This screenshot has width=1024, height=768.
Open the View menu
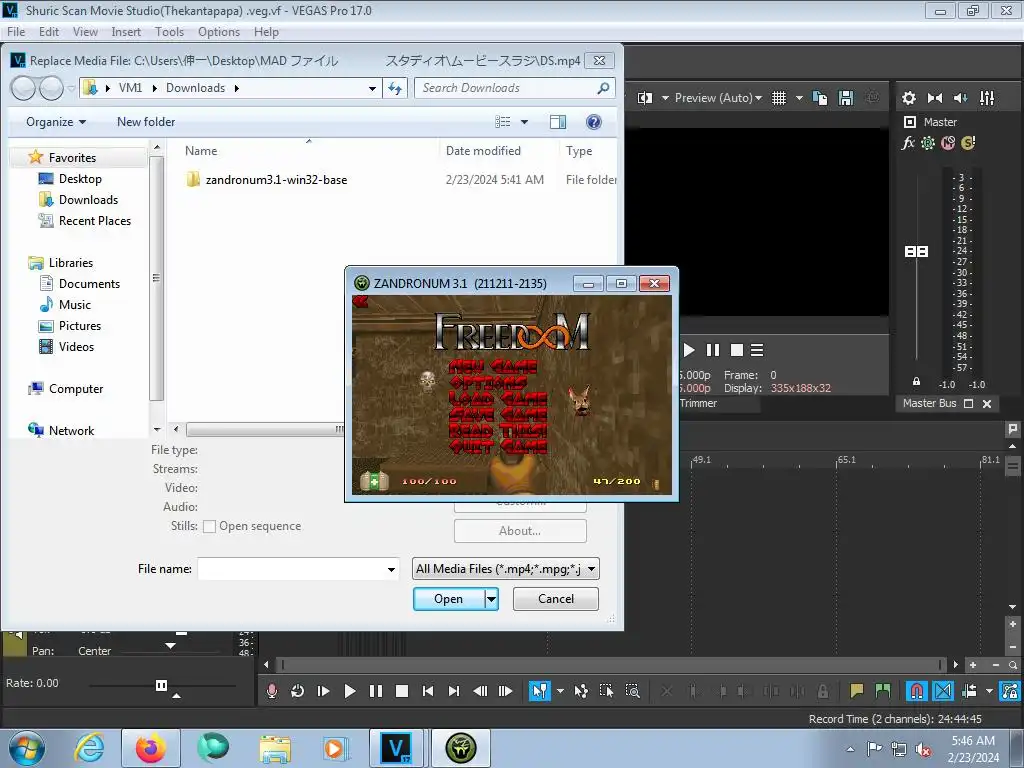pyautogui.click(x=85, y=32)
